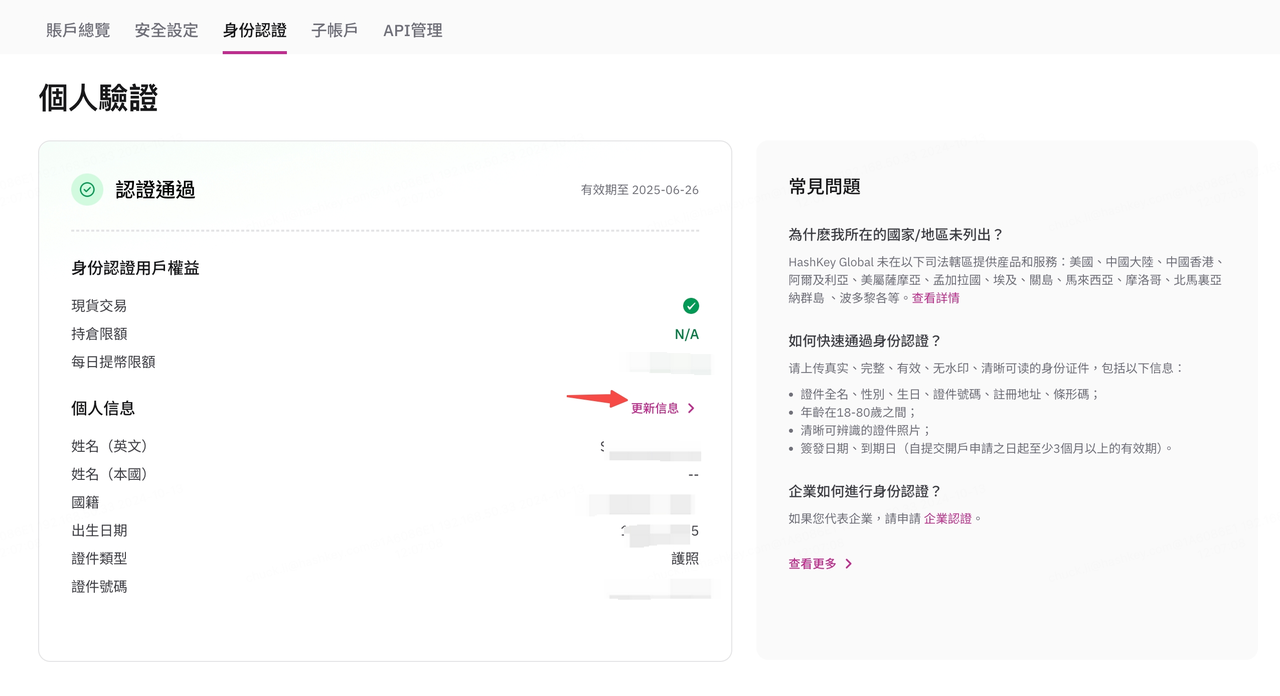Click the 更新信息 link
This screenshot has height=696, width=1280.
[655, 408]
